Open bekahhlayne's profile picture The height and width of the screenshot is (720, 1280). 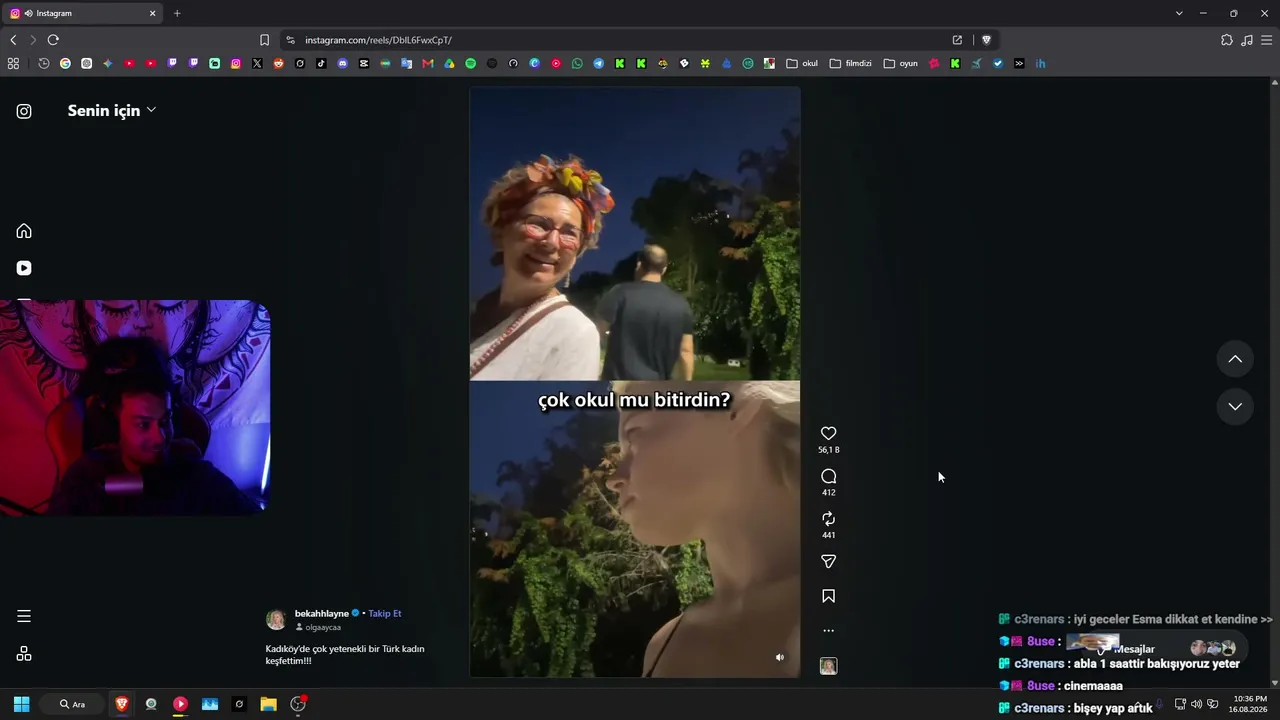click(x=276, y=620)
